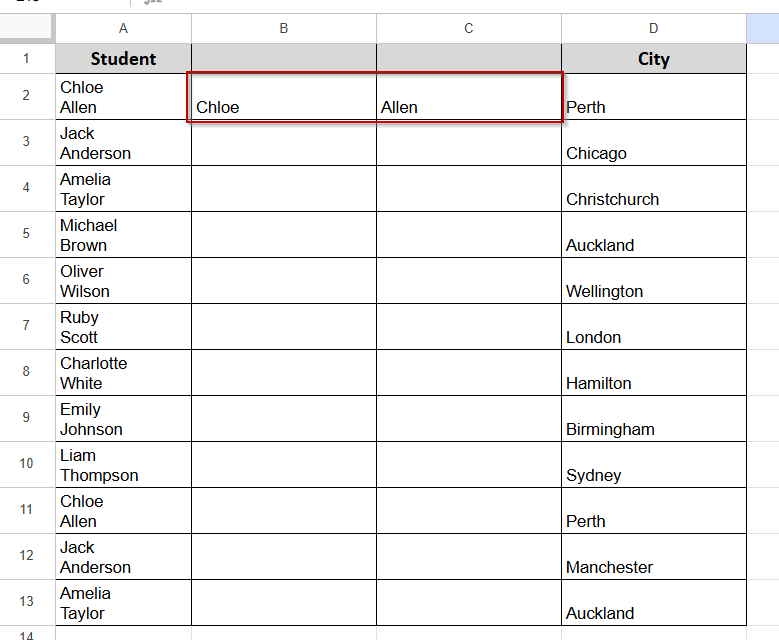Select cell C2 containing Allen
Viewport: 779px width, 640px height.
pyautogui.click(x=468, y=96)
